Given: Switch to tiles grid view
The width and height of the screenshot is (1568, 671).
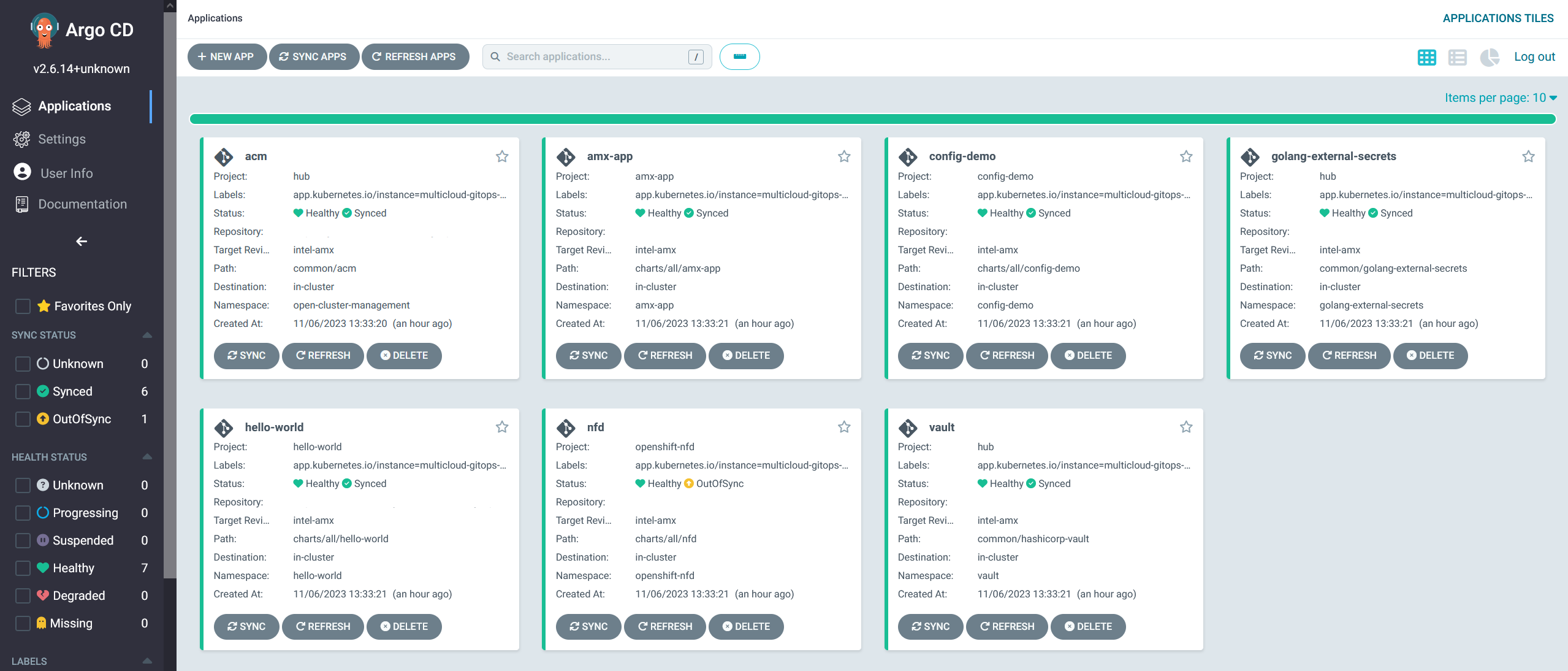Looking at the screenshot, I should (1426, 57).
